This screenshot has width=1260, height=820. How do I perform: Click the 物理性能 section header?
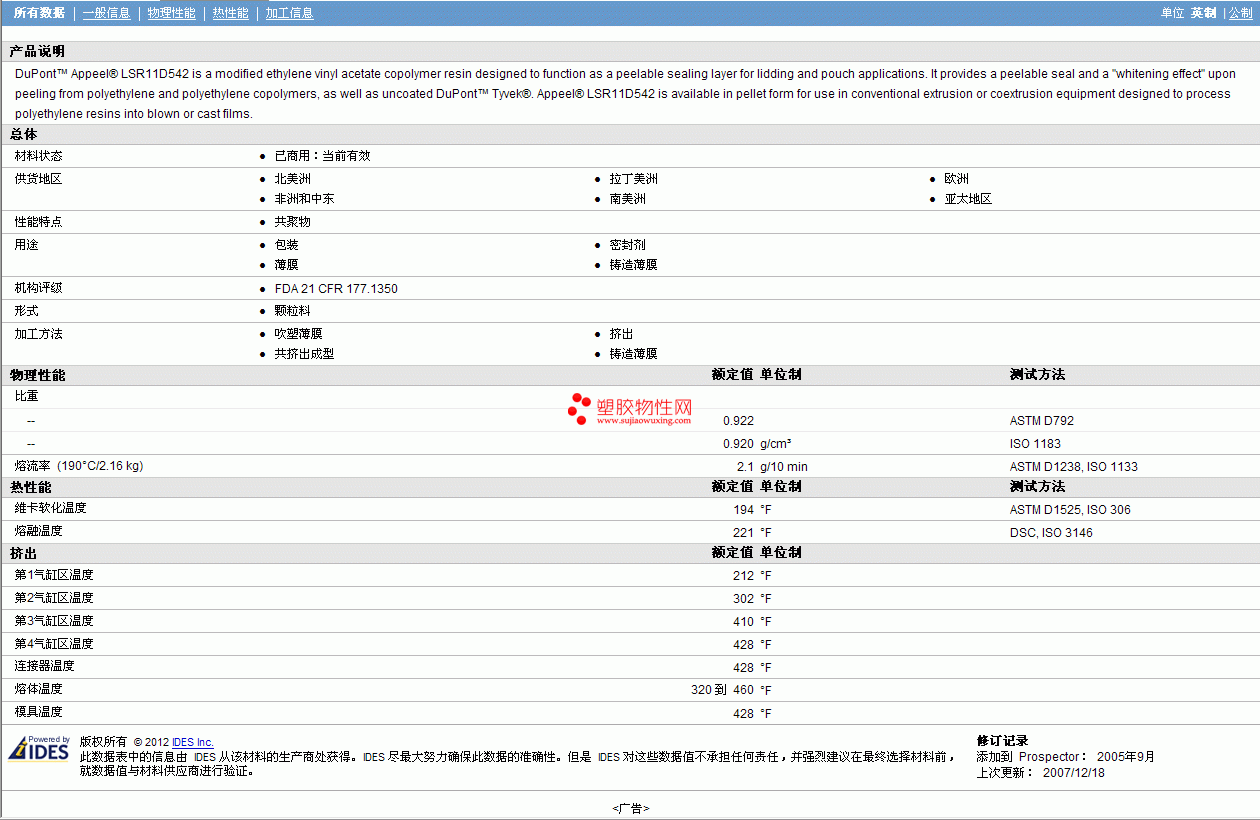pyautogui.click(x=37, y=375)
